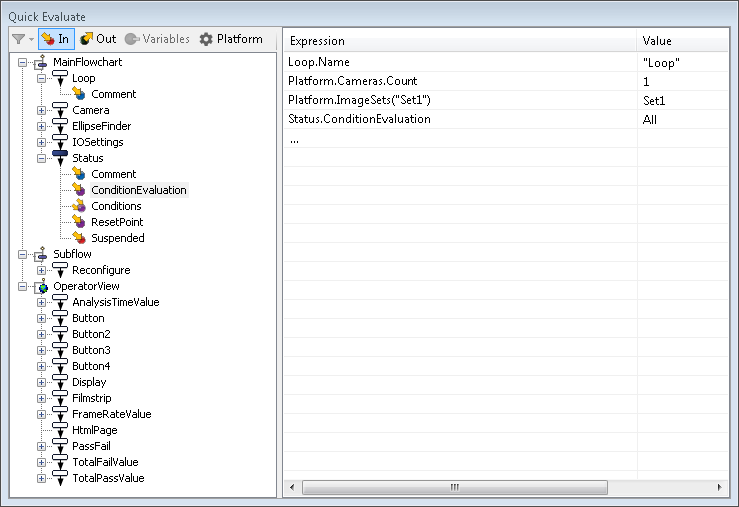Select the Status.ConditionEvaluation expression row

click(x=506, y=119)
